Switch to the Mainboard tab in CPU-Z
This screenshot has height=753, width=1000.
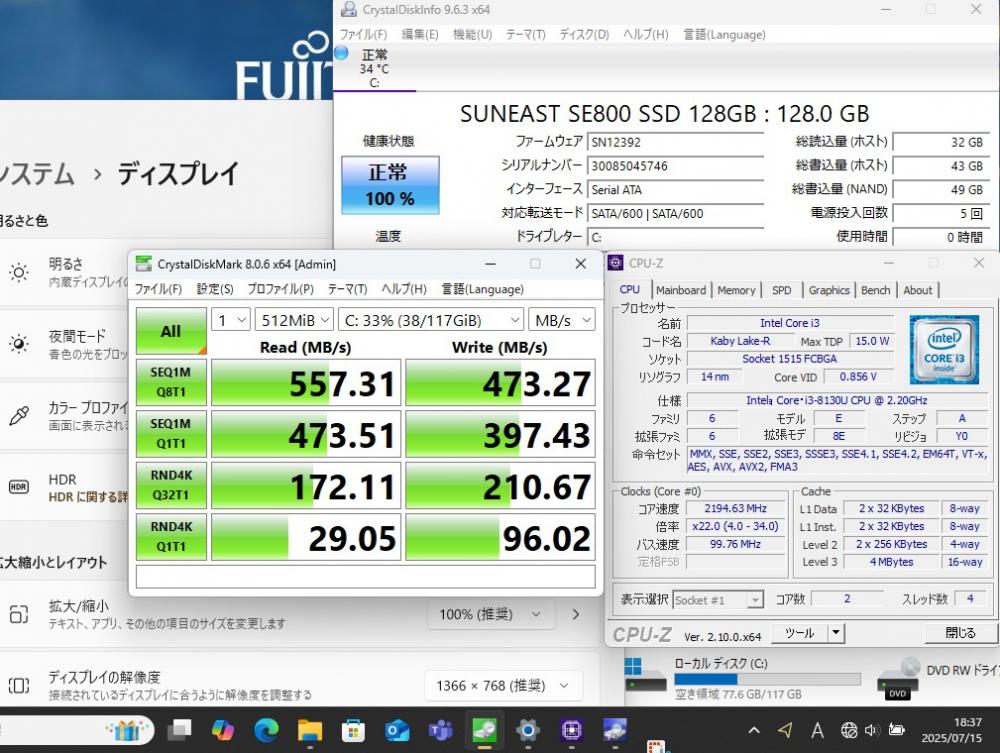[x=680, y=290]
